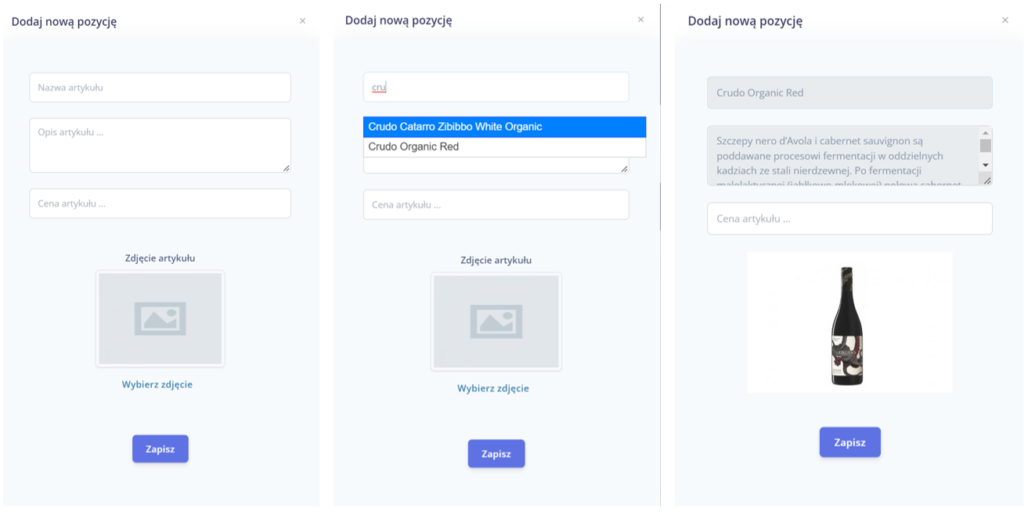Click the name field containing 'cru'
The width and height of the screenshot is (1024, 515).
coord(496,88)
